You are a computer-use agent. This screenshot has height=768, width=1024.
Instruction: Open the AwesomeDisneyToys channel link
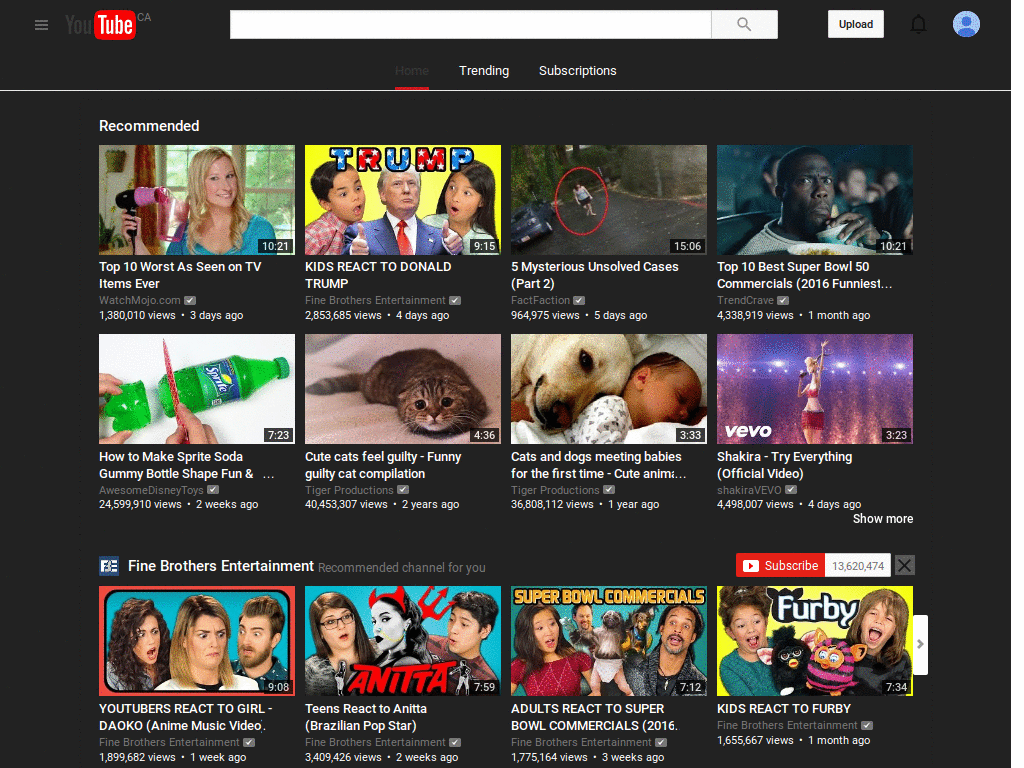pos(152,490)
